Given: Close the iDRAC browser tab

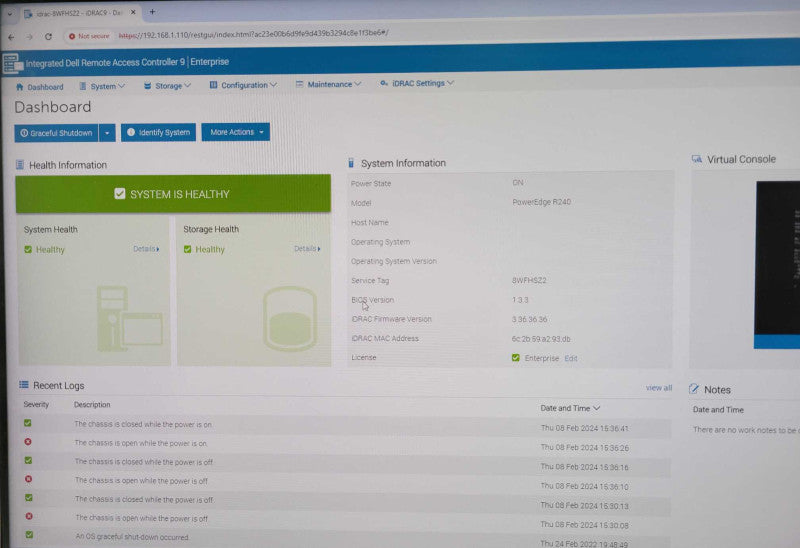Looking at the screenshot, I should click(133, 12).
